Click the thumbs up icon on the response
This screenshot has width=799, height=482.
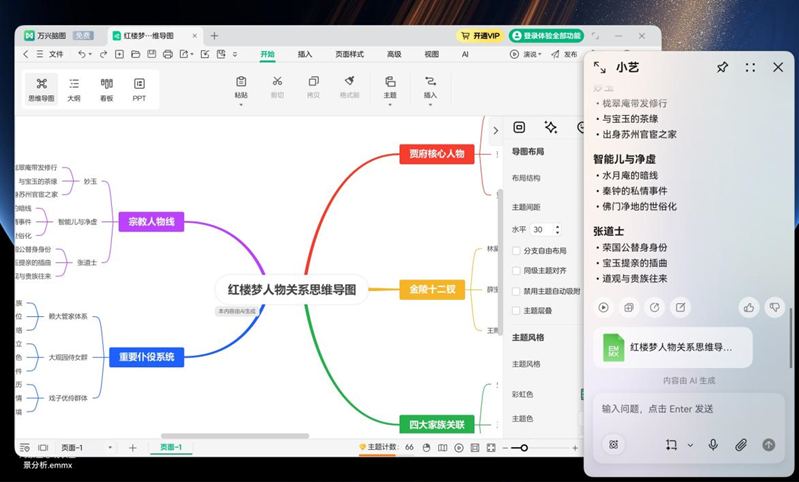(749, 308)
